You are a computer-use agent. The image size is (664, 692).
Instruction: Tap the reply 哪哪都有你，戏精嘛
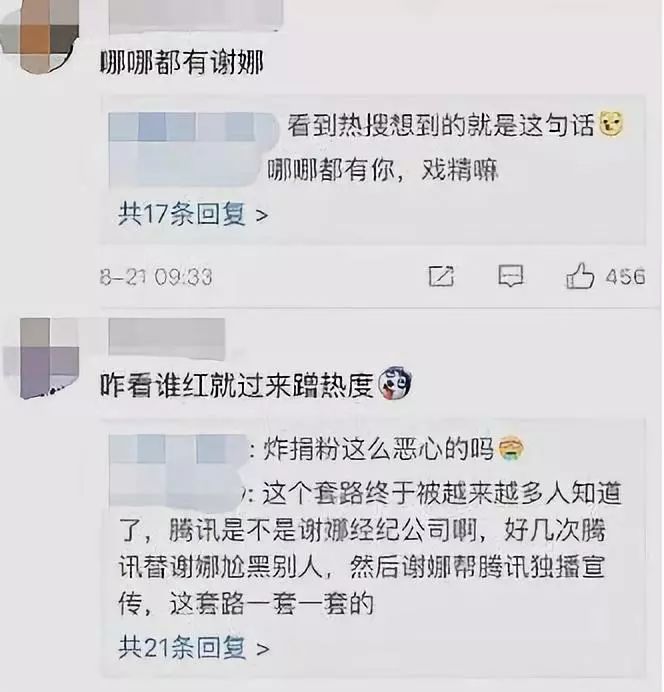(x=383, y=169)
